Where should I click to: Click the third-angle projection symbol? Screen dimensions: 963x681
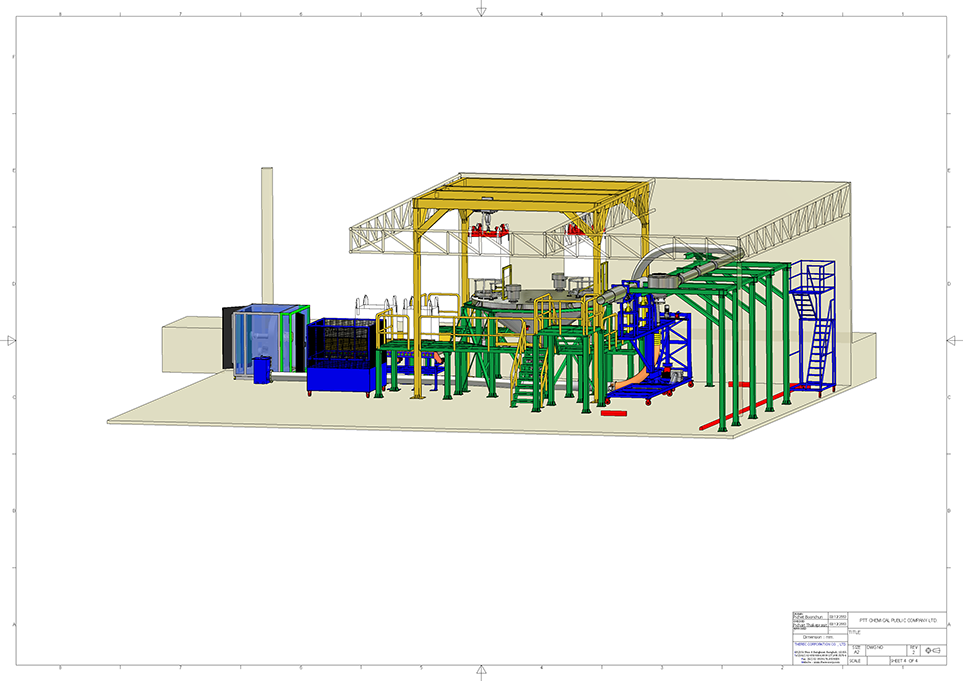933,651
